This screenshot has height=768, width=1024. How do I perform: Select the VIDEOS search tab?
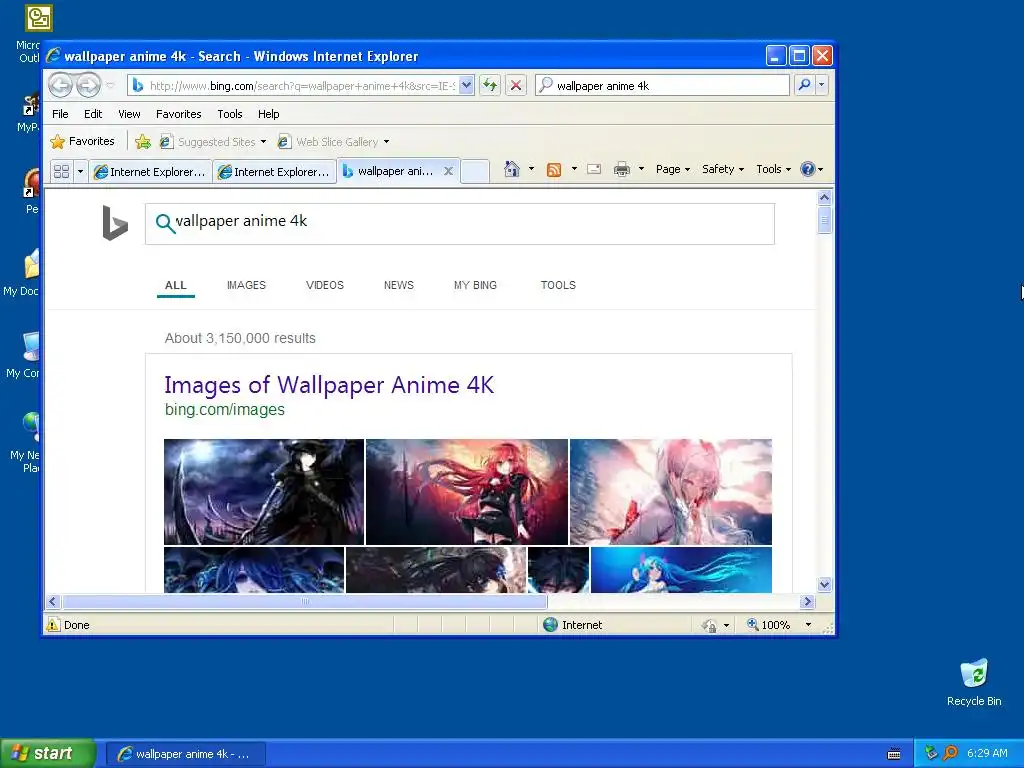pyautogui.click(x=325, y=285)
